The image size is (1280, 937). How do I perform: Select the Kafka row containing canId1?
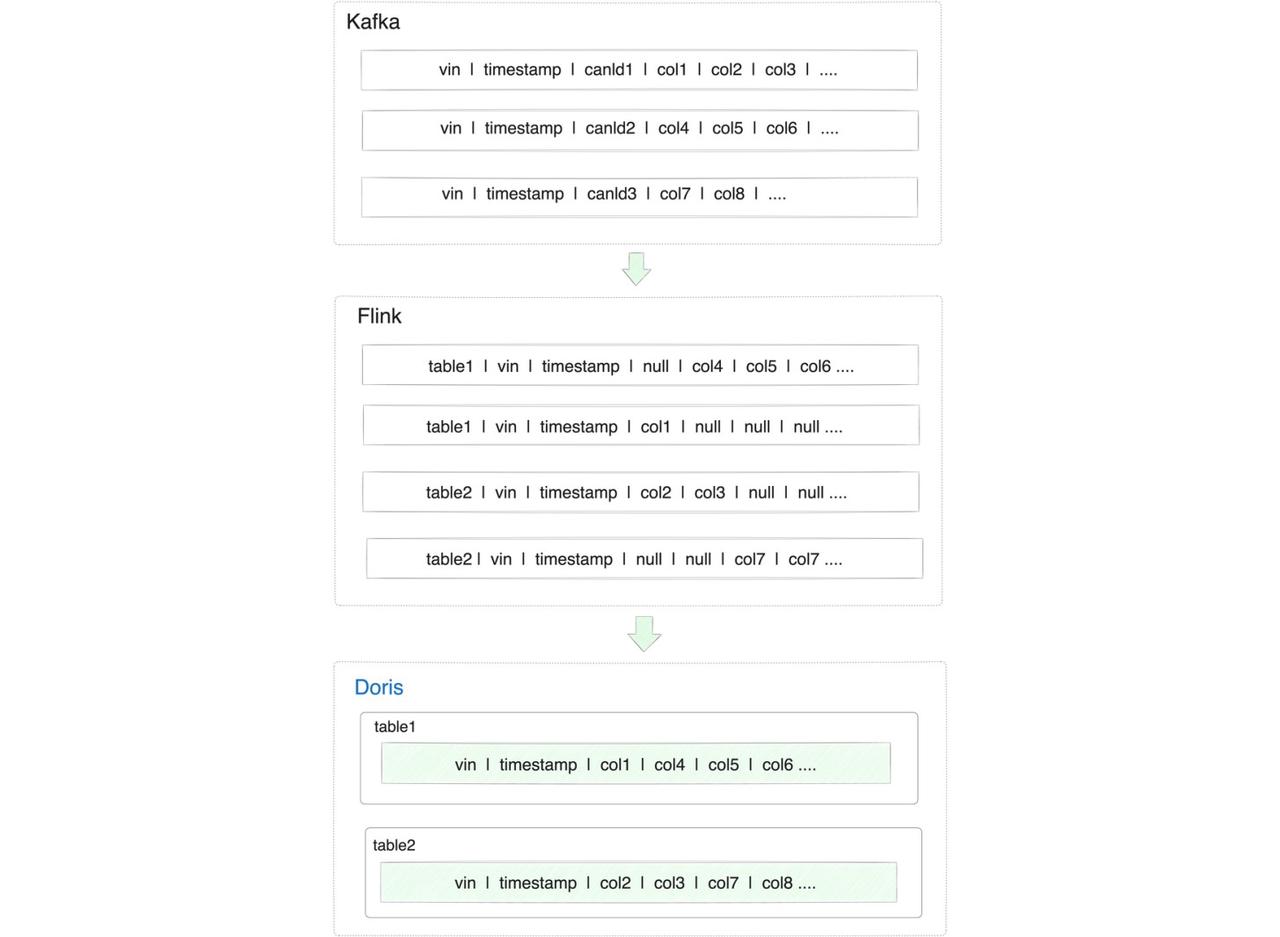pos(639,70)
